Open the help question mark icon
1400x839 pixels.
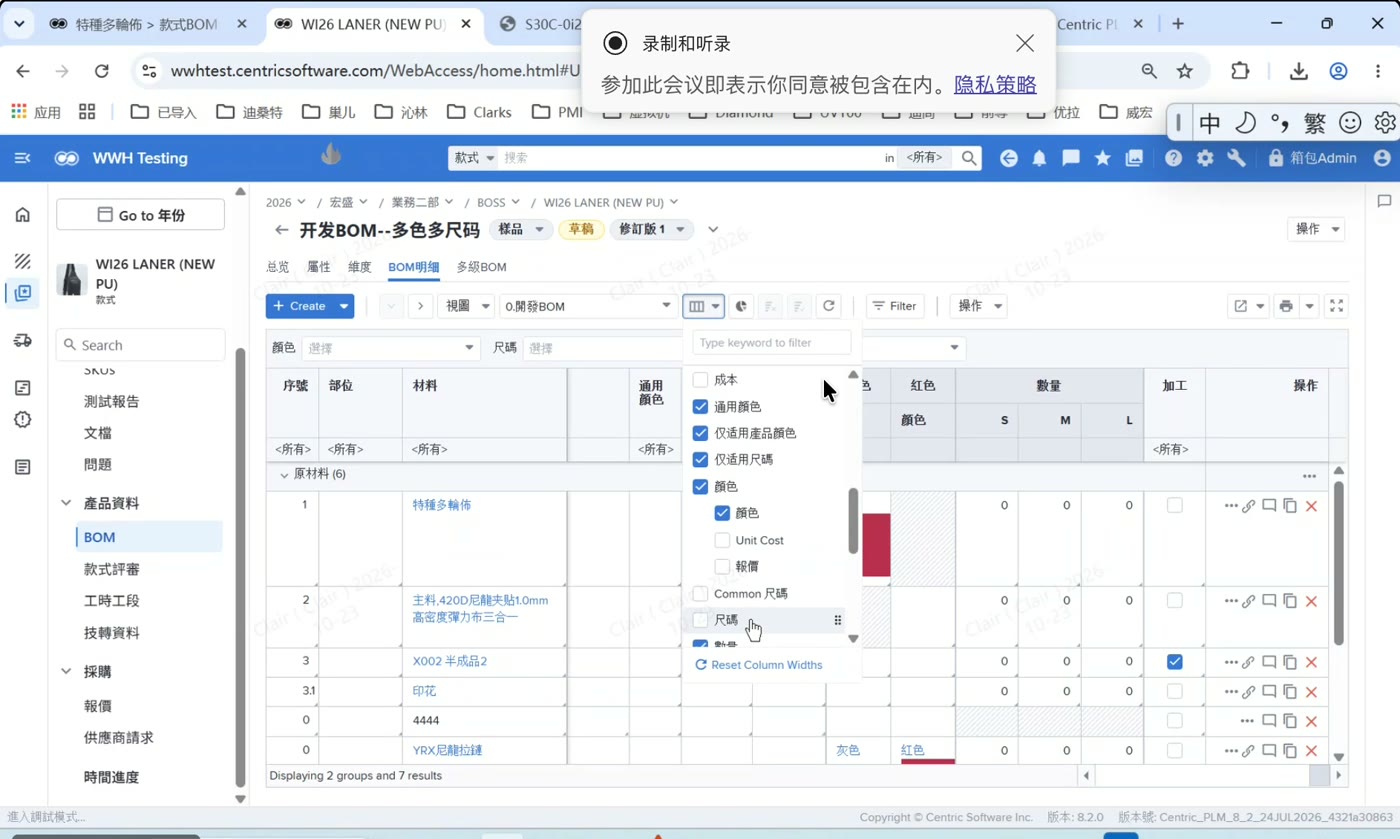(1174, 158)
